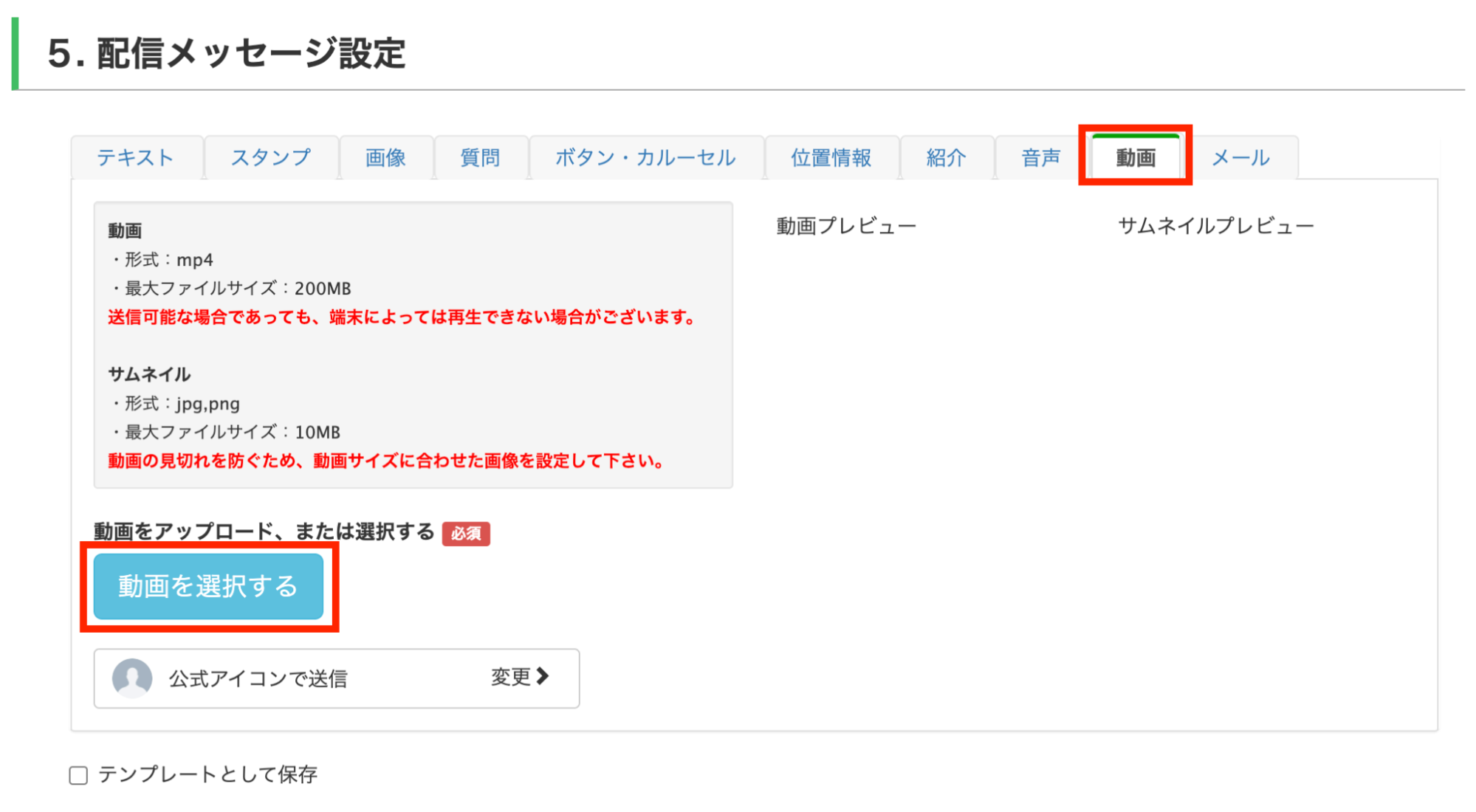Click the 変更 chevron arrow
Viewport: 1476px width, 812px height.
click(x=543, y=676)
